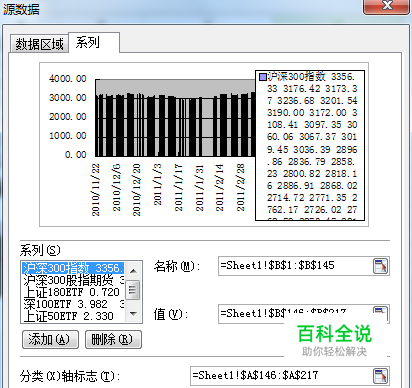Select 上证180ETF series
Image resolution: width=412 pixels, height=388 pixels.
[73, 292]
